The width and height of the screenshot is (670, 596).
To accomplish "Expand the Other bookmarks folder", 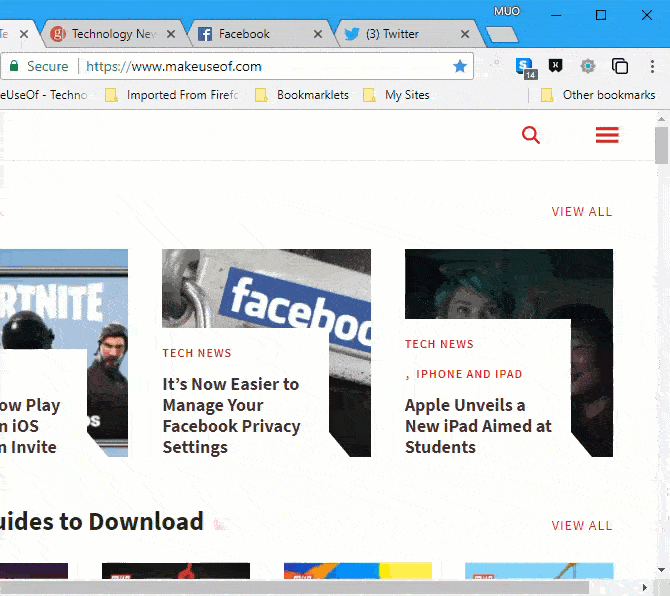I will tap(598, 95).
